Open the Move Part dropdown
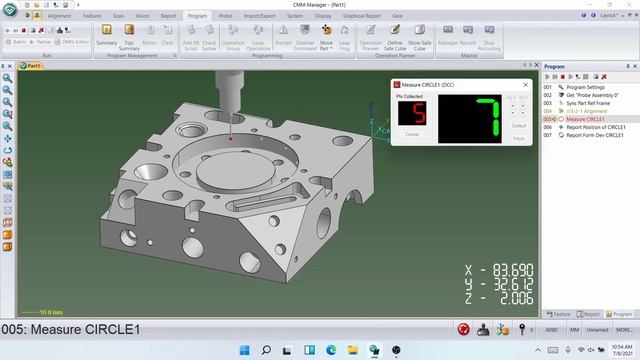The width and height of the screenshot is (640, 360). (x=326, y=37)
